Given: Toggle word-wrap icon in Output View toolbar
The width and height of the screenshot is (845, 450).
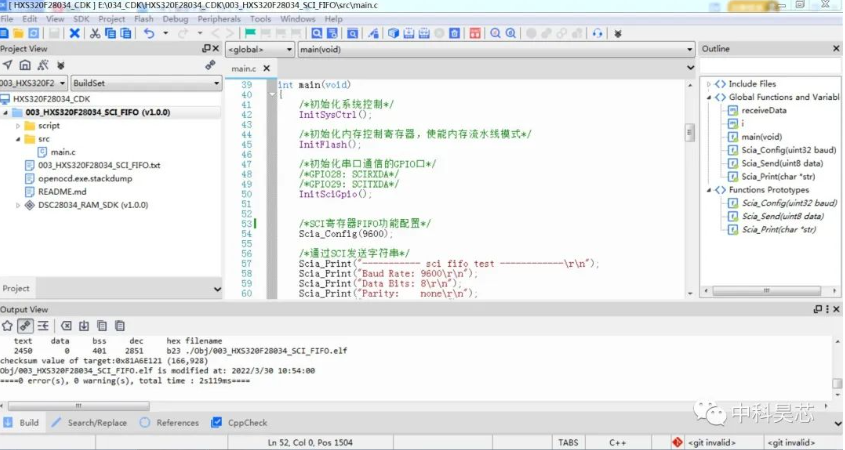Looking at the screenshot, I should pos(43,326).
